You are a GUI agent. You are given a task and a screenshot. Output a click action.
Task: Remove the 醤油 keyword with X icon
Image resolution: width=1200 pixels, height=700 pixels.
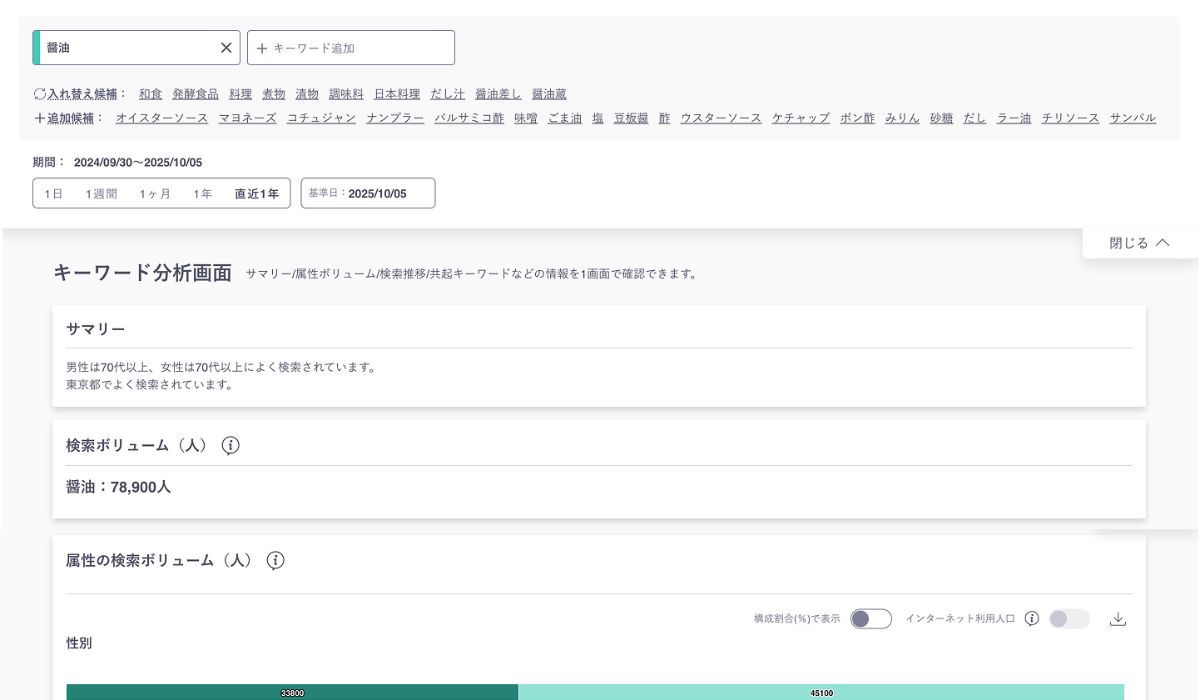226,48
